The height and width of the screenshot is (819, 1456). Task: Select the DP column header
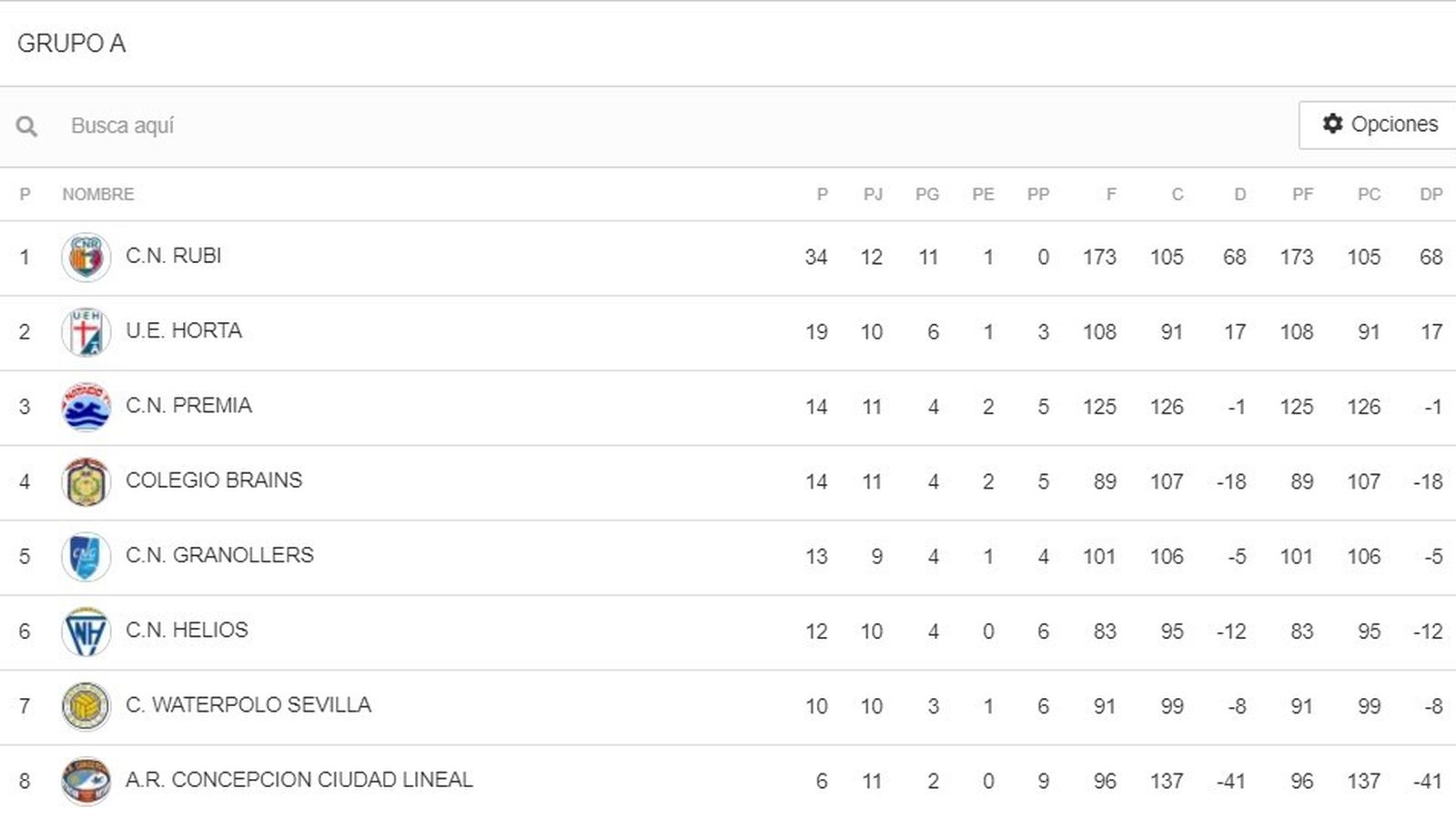(x=1431, y=194)
